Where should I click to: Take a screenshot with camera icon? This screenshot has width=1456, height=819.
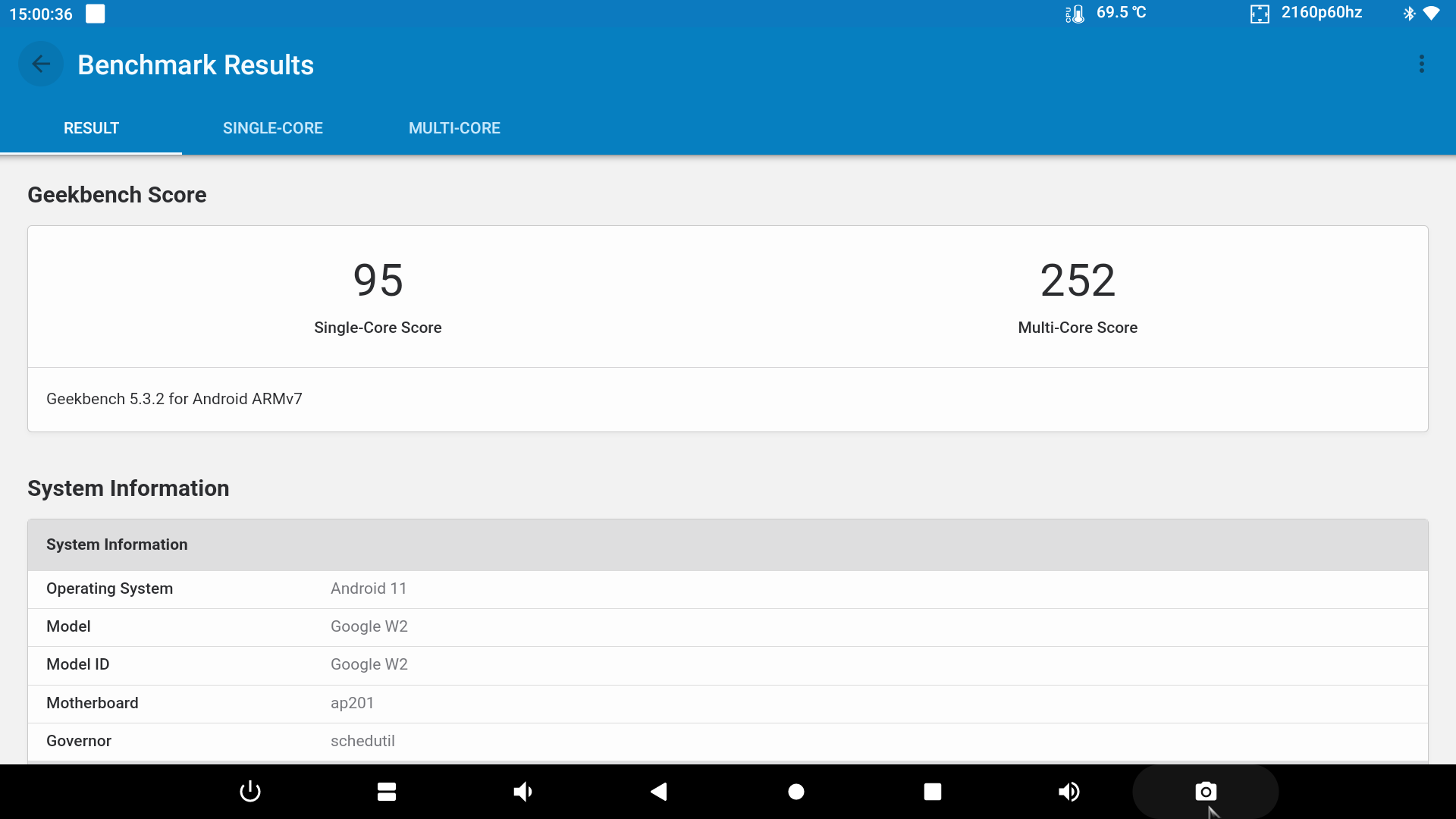pos(1206,792)
